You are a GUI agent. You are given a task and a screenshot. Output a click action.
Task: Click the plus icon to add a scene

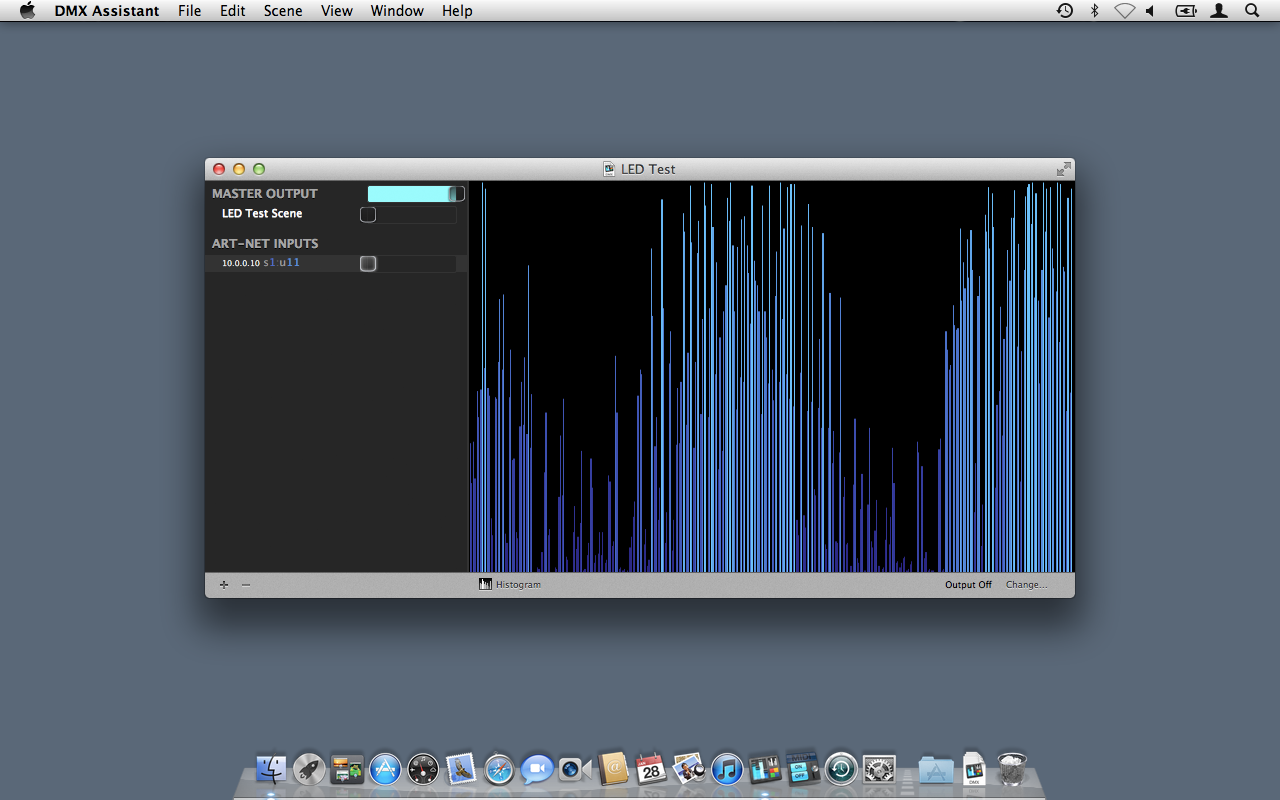point(223,585)
